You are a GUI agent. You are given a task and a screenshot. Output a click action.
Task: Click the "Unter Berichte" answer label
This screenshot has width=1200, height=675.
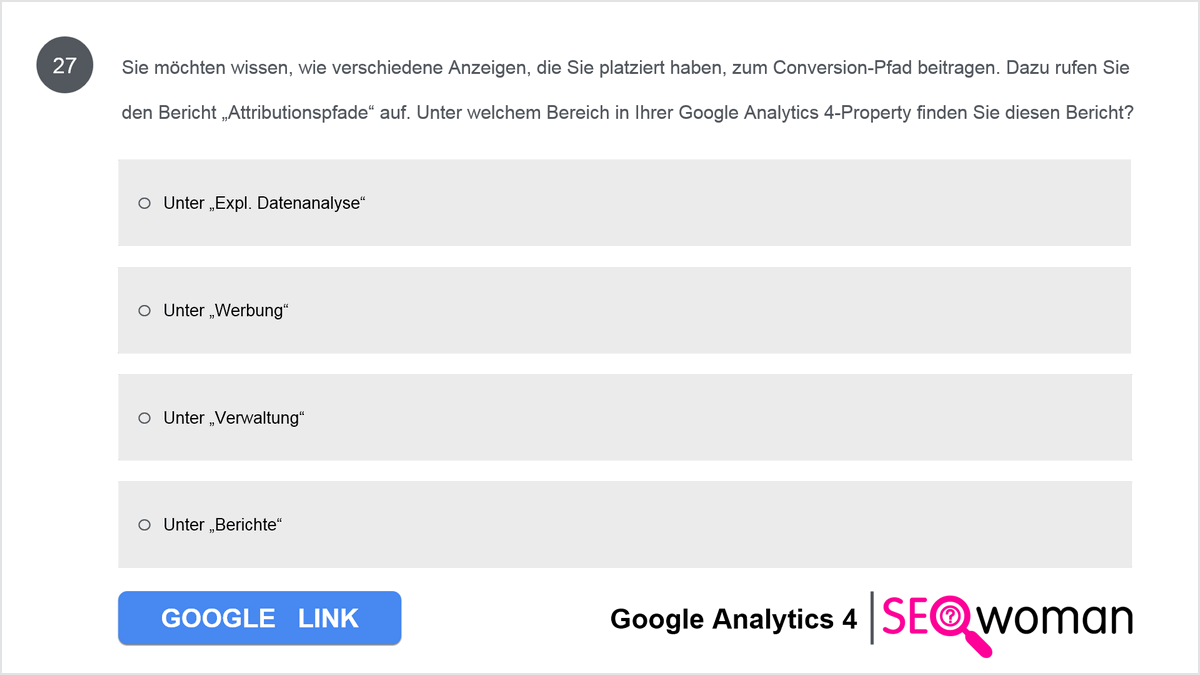(x=223, y=524)
